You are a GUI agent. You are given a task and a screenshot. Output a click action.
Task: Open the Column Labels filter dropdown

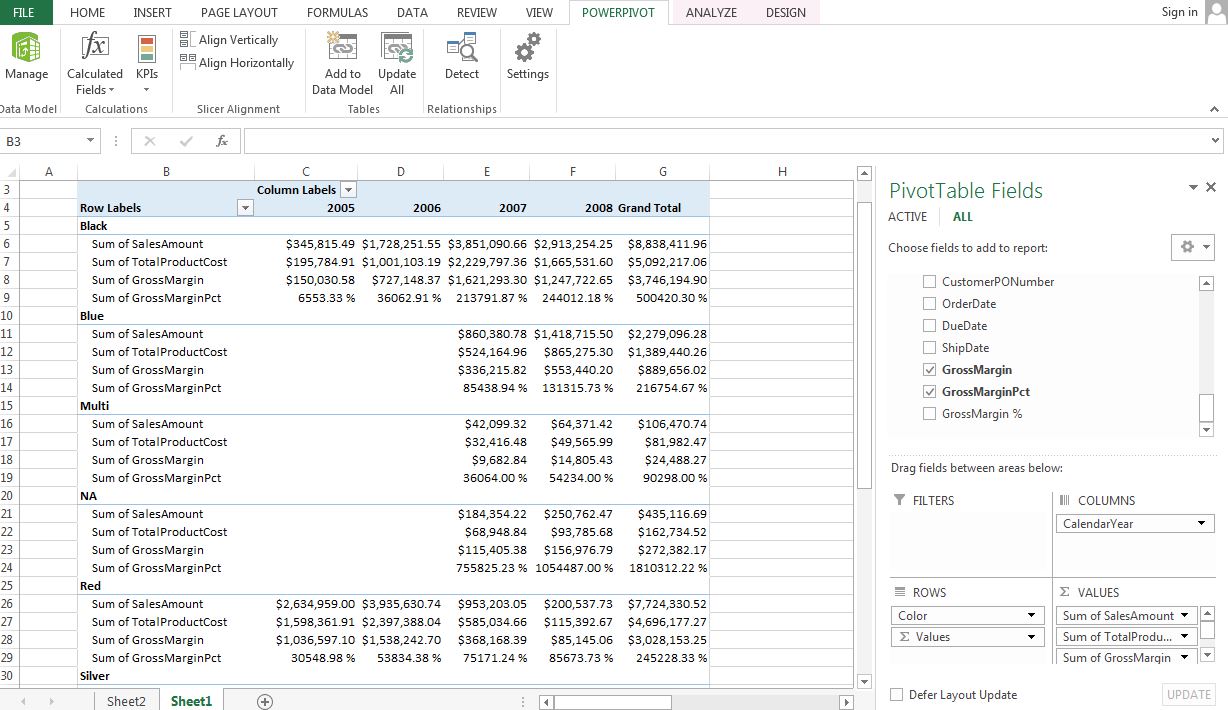[x=347, y=189]
